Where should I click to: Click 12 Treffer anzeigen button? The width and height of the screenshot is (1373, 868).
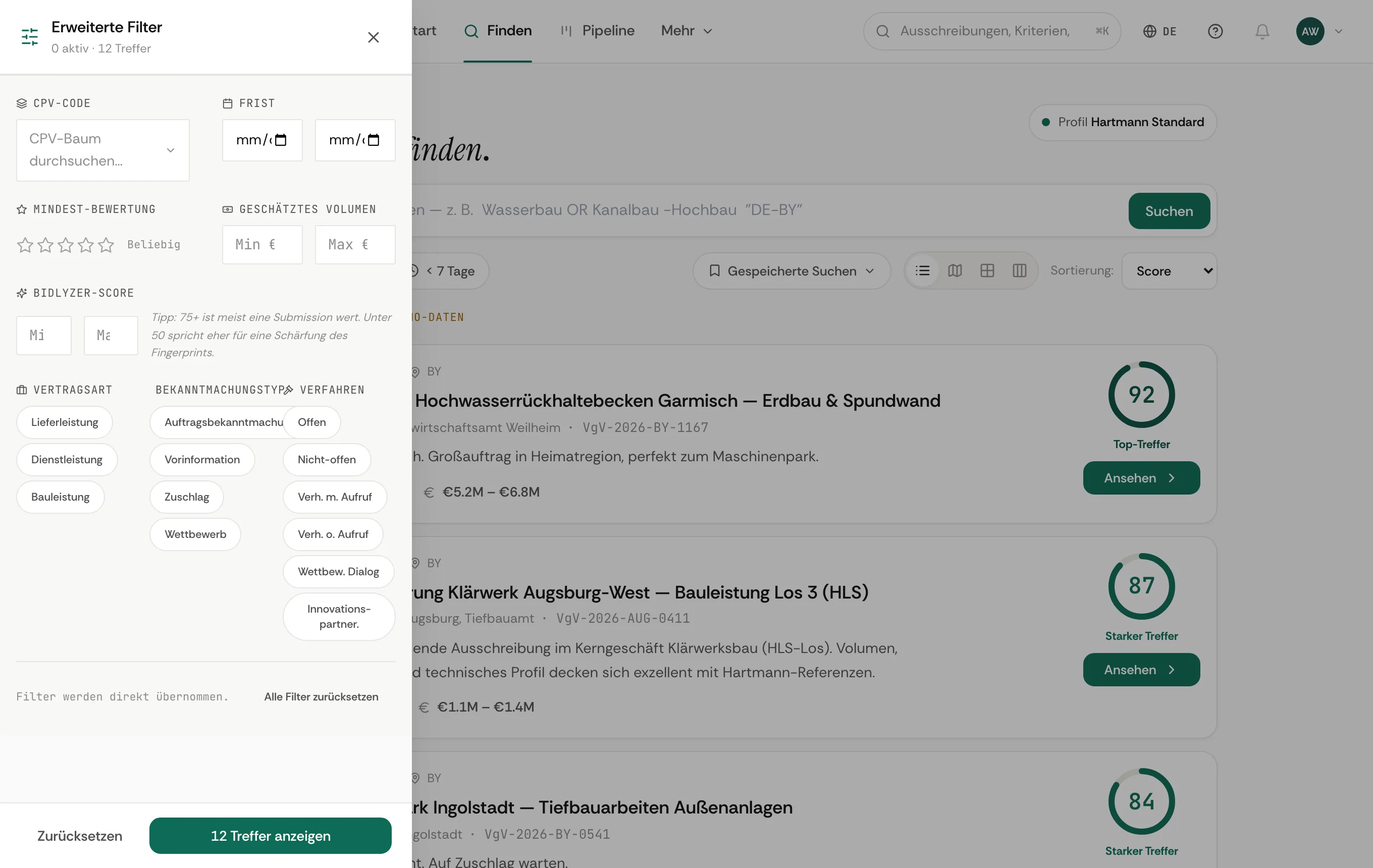tap(270, 836)
